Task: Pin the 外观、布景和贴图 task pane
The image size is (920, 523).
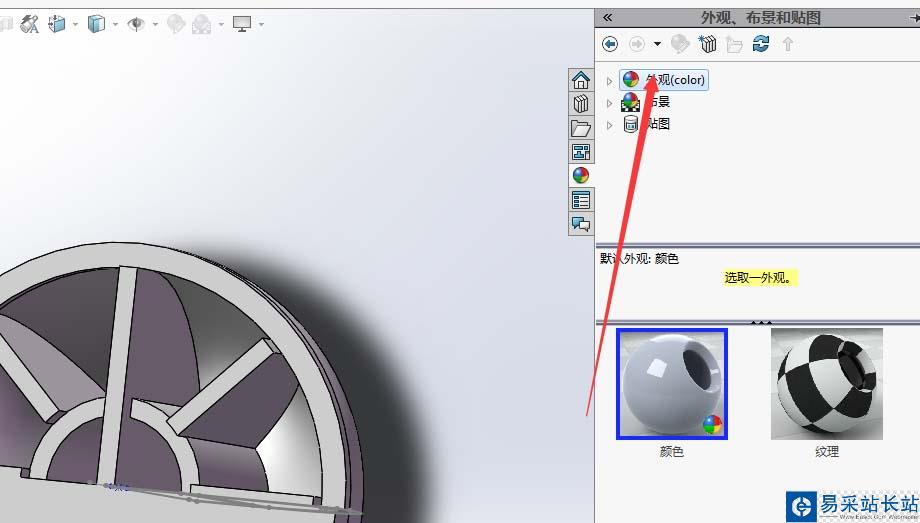Action: (x=914, y=18)
